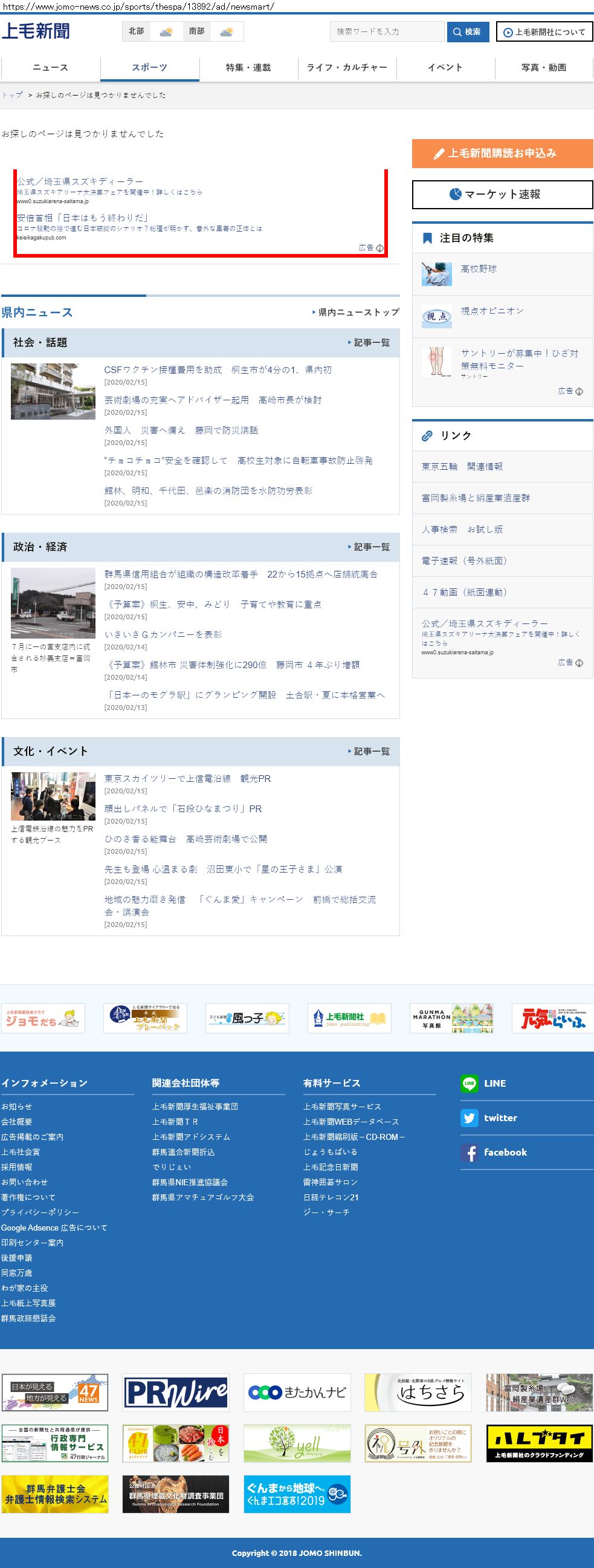Click the 上毛新聞 logo
Viewport: 594px width, 1568px height.
36,31
